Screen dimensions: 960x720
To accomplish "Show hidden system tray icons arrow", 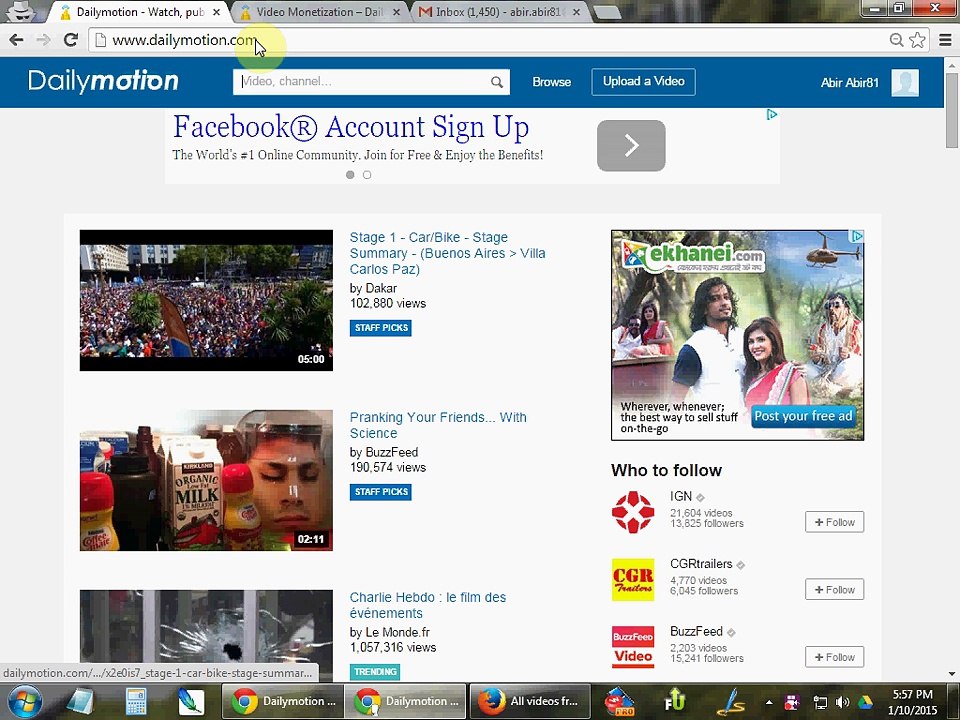I will point(769,702).
